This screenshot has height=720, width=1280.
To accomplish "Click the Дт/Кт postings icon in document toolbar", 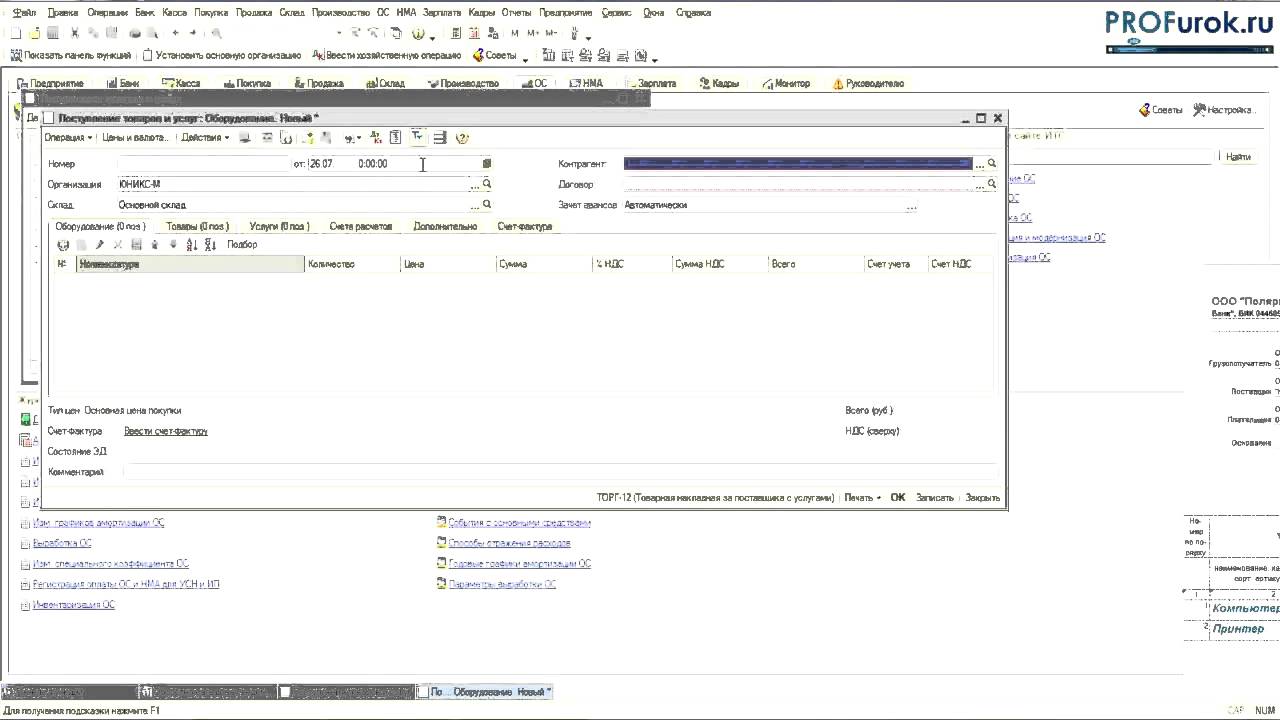I will 375,137.
